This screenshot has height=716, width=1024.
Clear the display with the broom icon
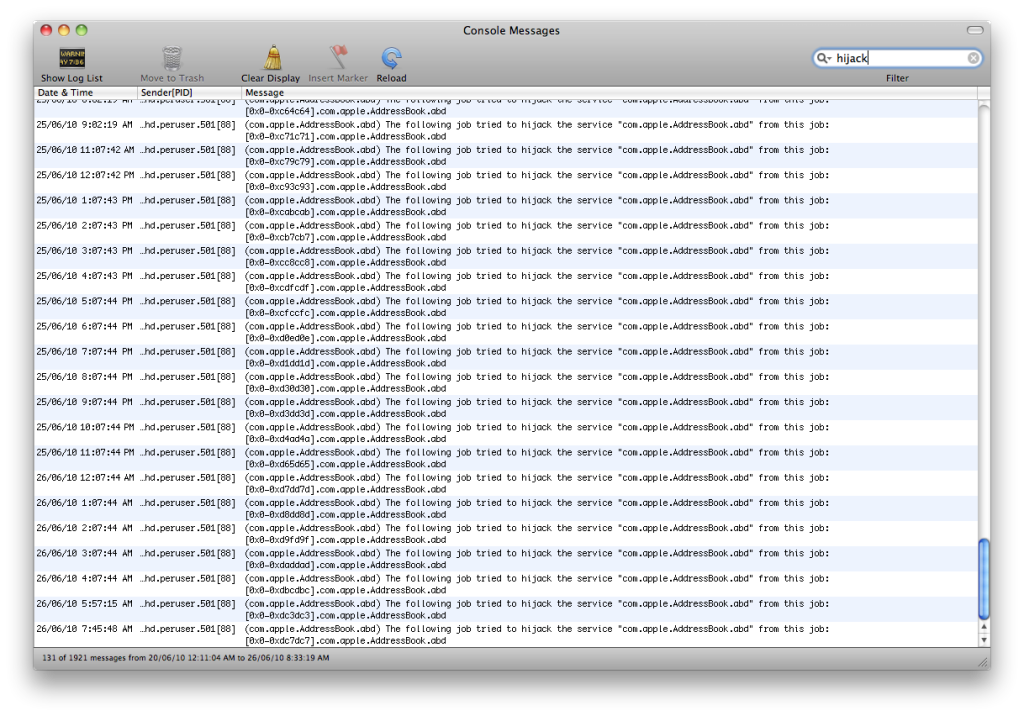[273, 57]
